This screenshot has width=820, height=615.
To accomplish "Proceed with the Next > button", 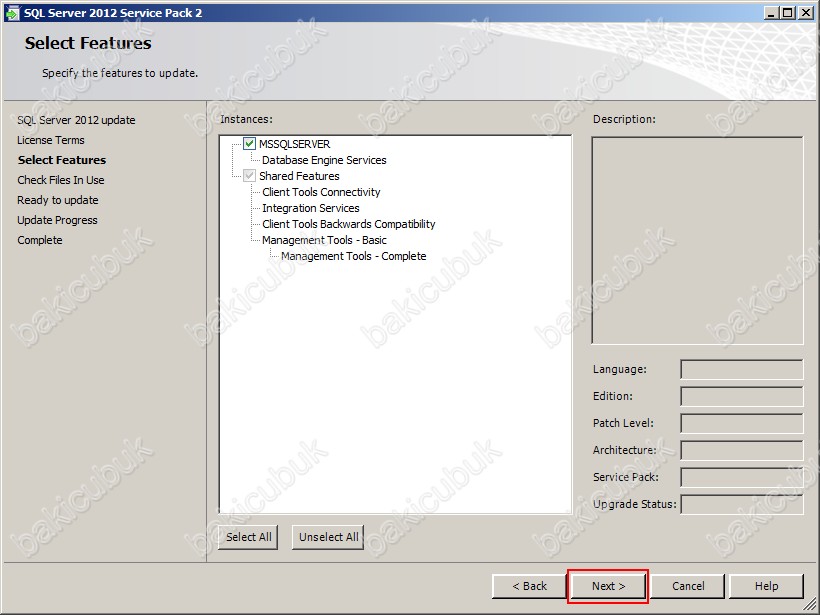I will (608, 586).
